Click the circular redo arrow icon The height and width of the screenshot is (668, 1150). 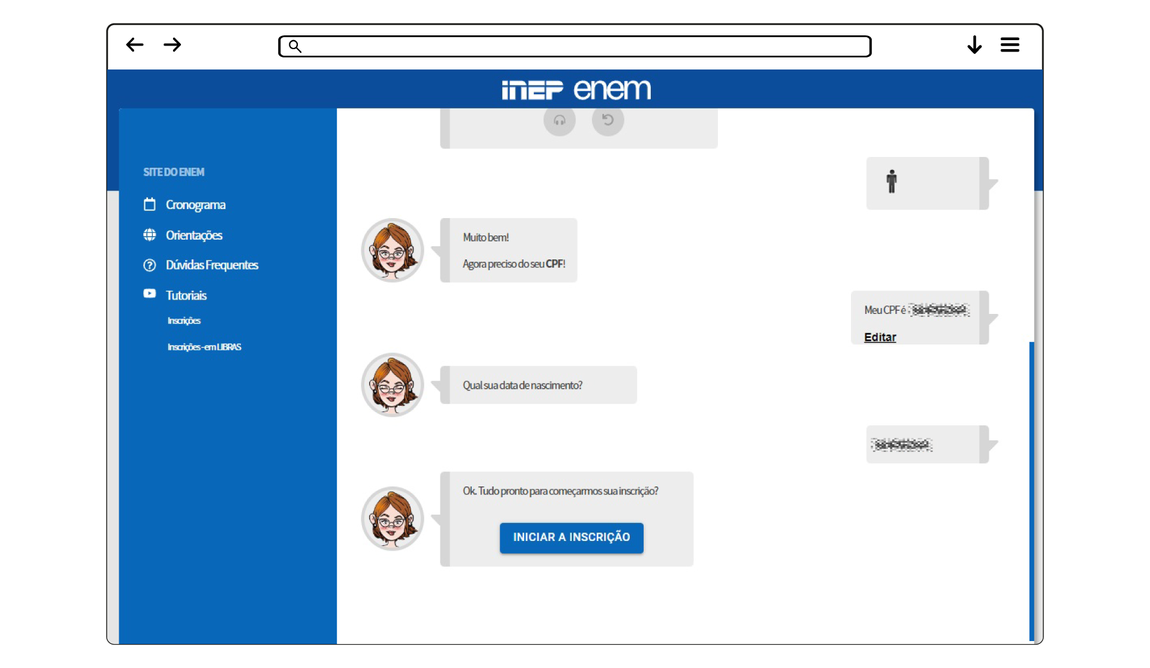[x=608, y=120]
